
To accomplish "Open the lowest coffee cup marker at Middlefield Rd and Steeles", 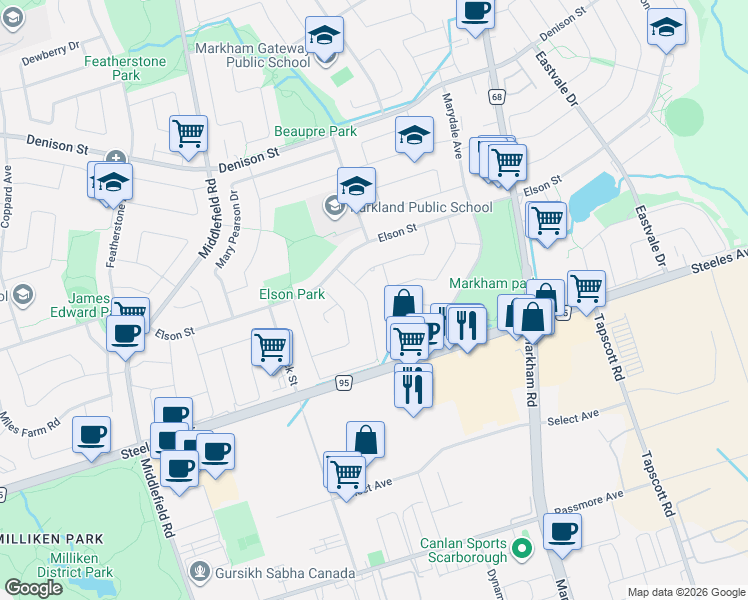I will [x=179, y=469].
